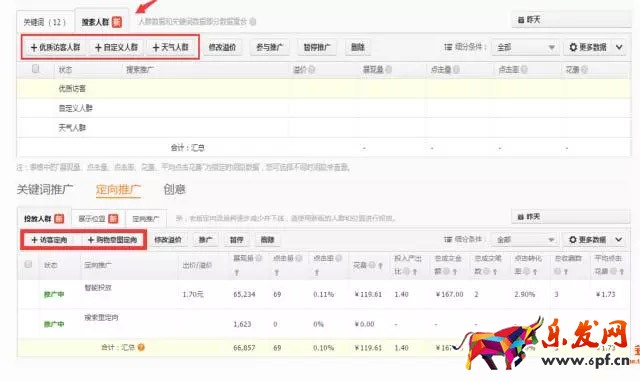Click the 花费 help icon in the 搜索人群 table

coord(584,70)
